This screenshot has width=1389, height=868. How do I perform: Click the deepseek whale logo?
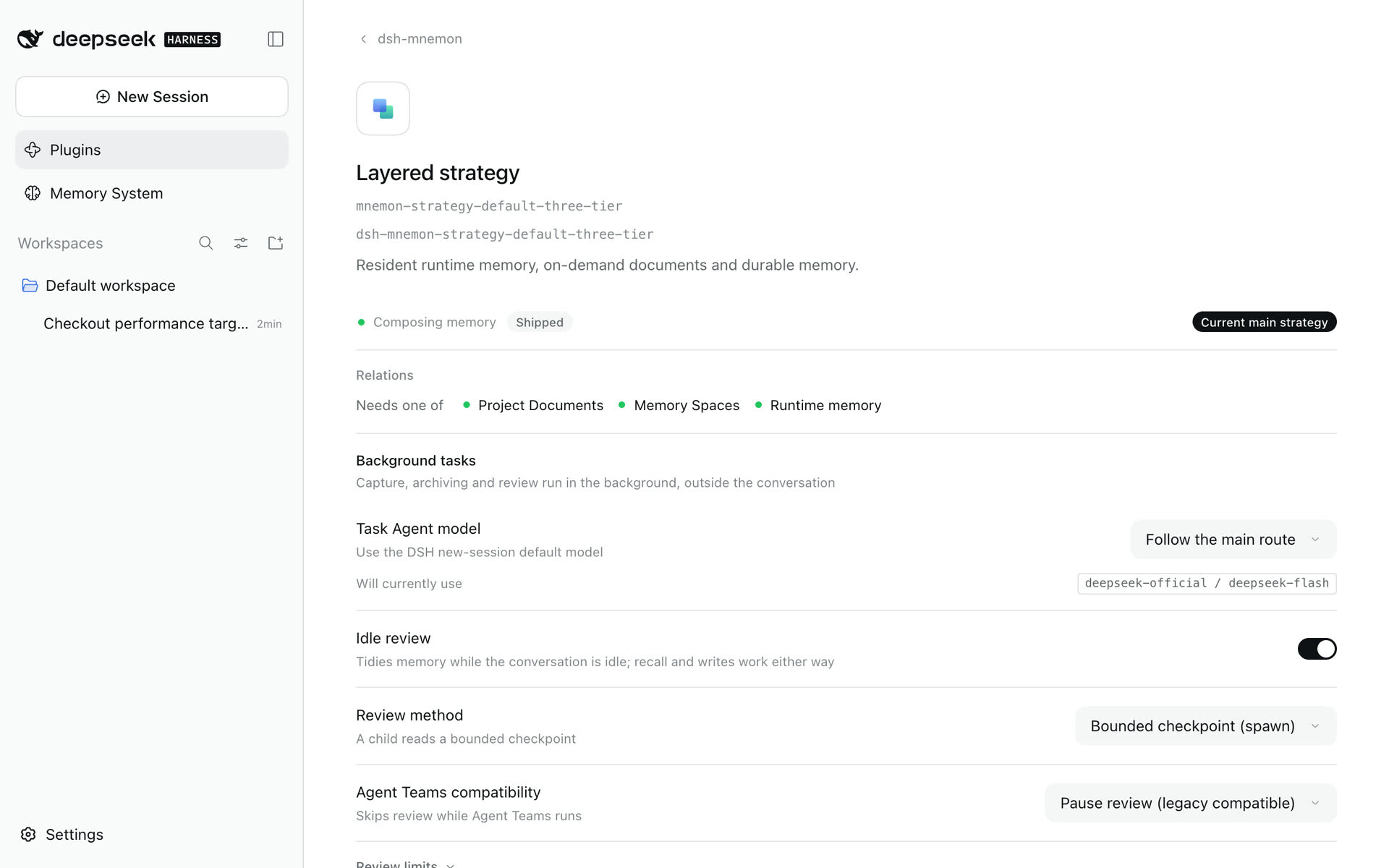click(x=30, y=39)
